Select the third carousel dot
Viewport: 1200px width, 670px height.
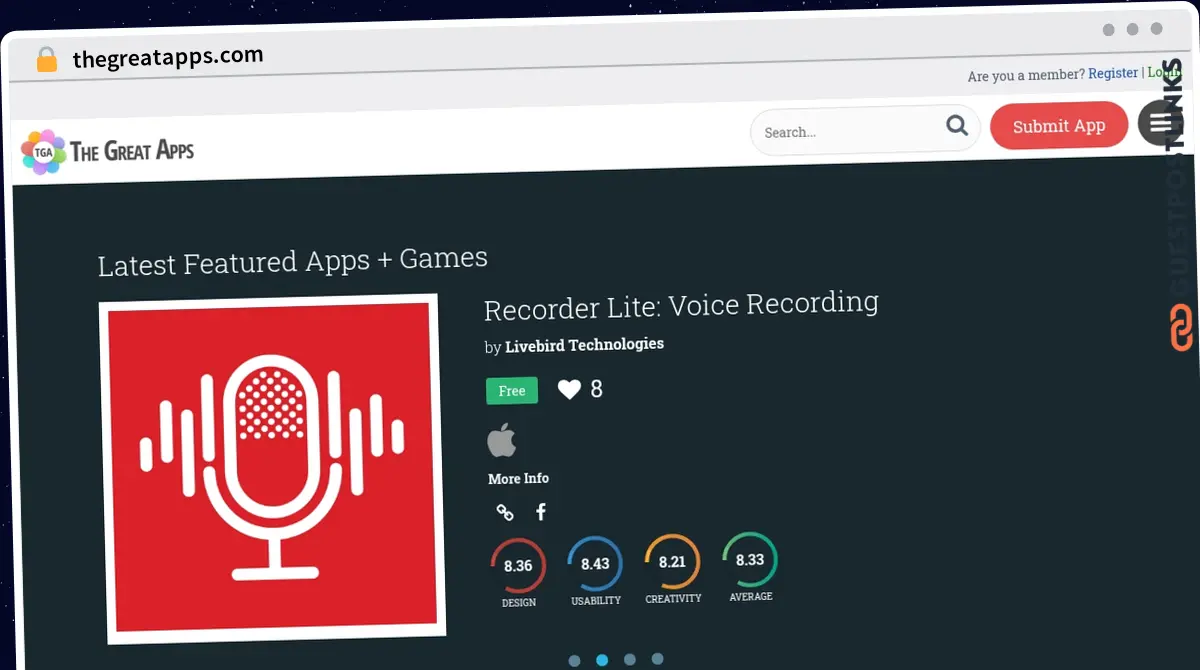(629, 659)
